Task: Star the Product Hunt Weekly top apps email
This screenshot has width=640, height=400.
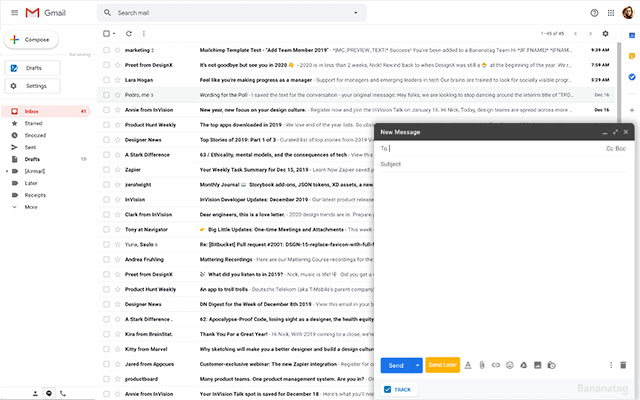Action: point(118,124)
